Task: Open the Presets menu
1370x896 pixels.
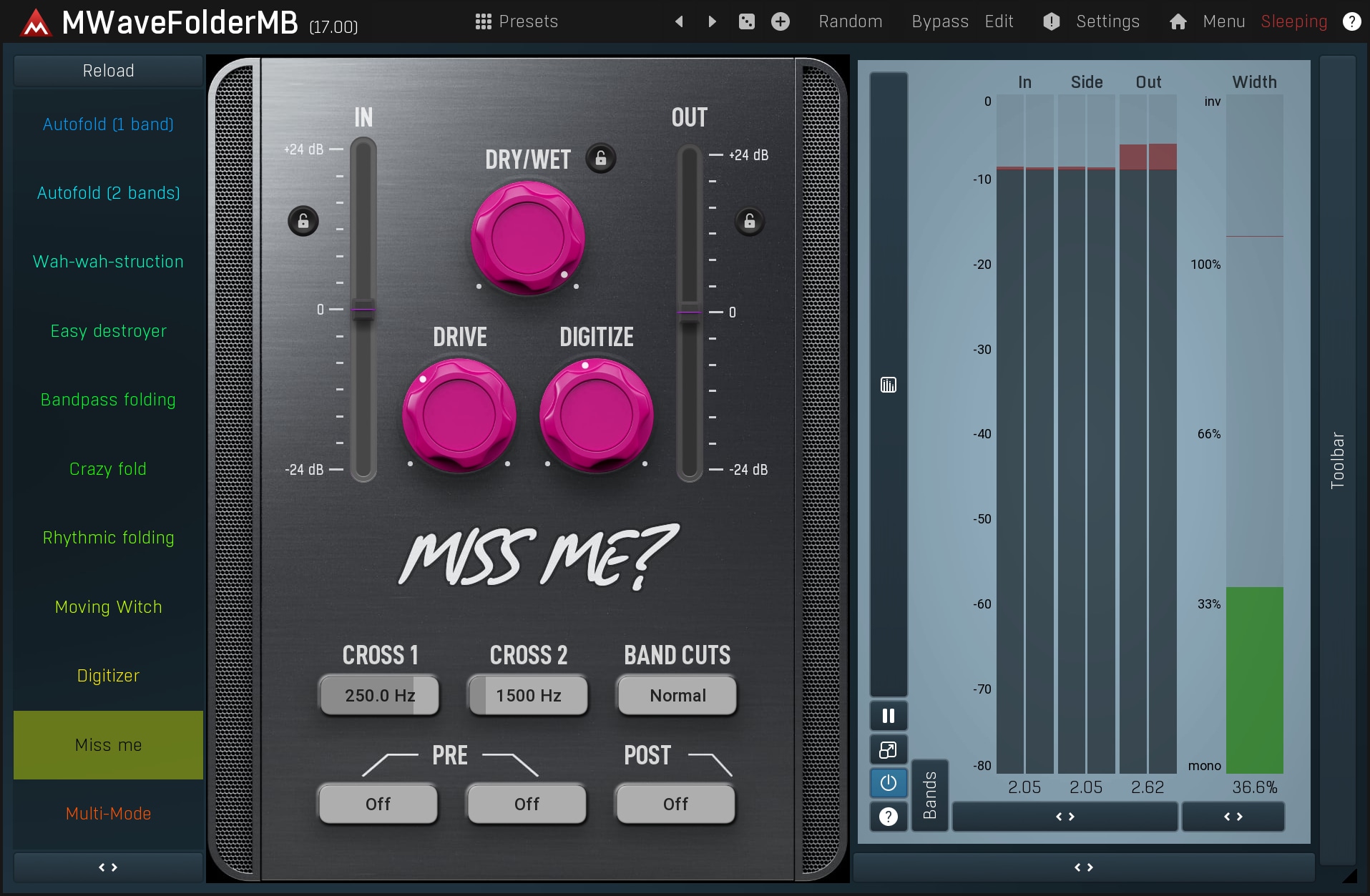Action: 517,21
